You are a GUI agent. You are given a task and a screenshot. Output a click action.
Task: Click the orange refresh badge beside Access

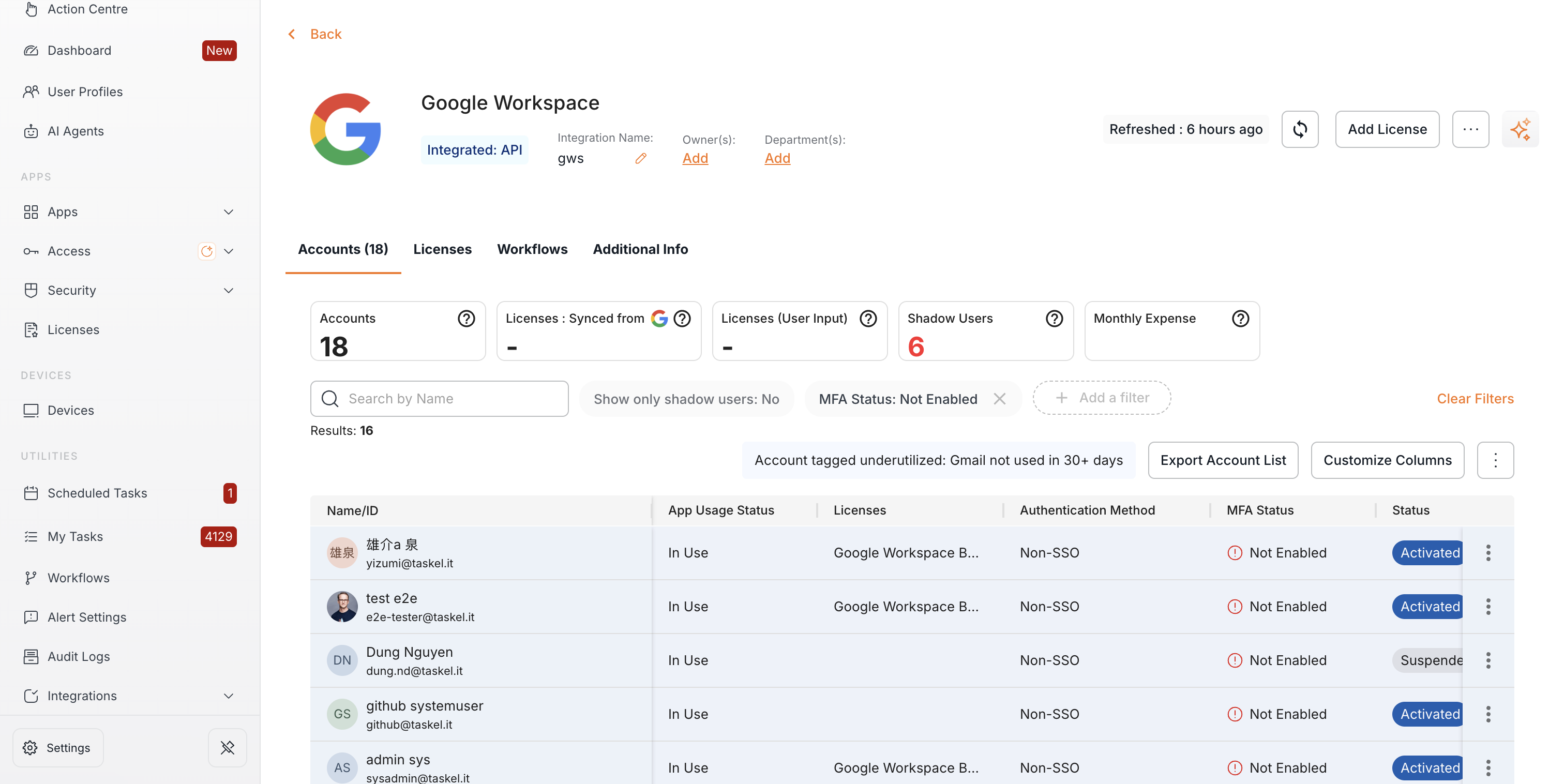click(x=206, y=251)
